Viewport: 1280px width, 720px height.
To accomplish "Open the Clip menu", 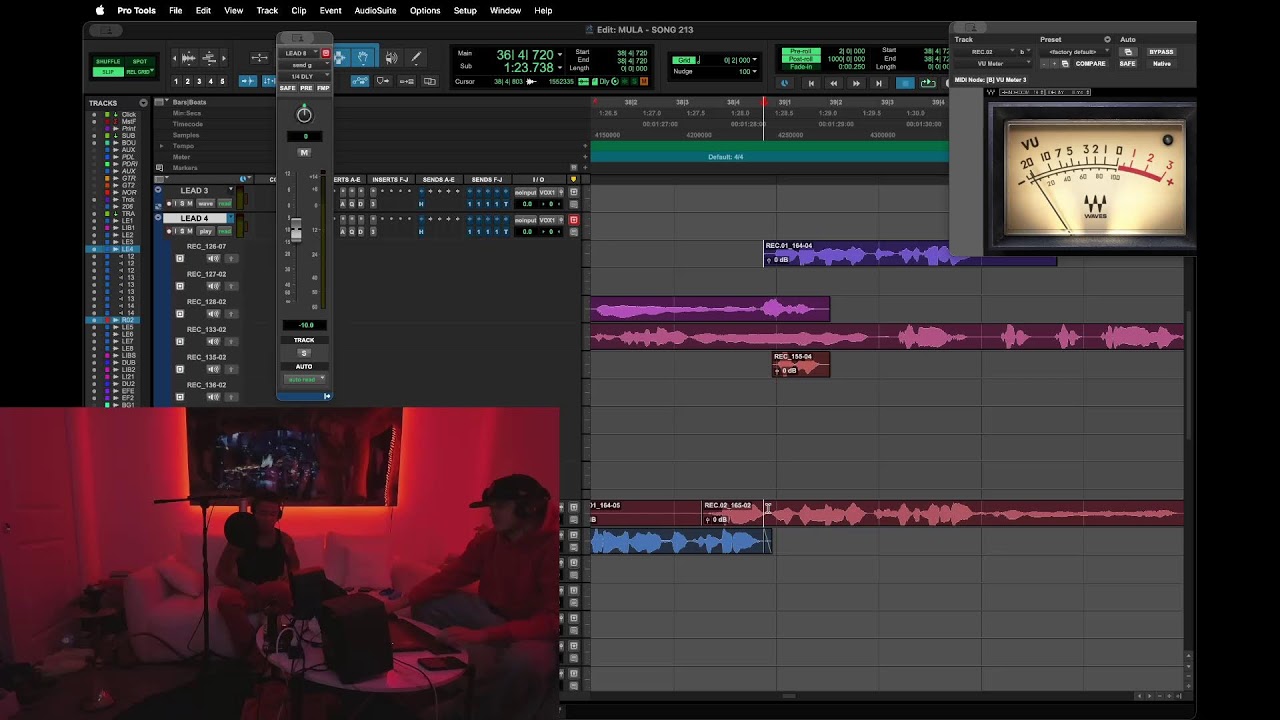I will [298, 10].
